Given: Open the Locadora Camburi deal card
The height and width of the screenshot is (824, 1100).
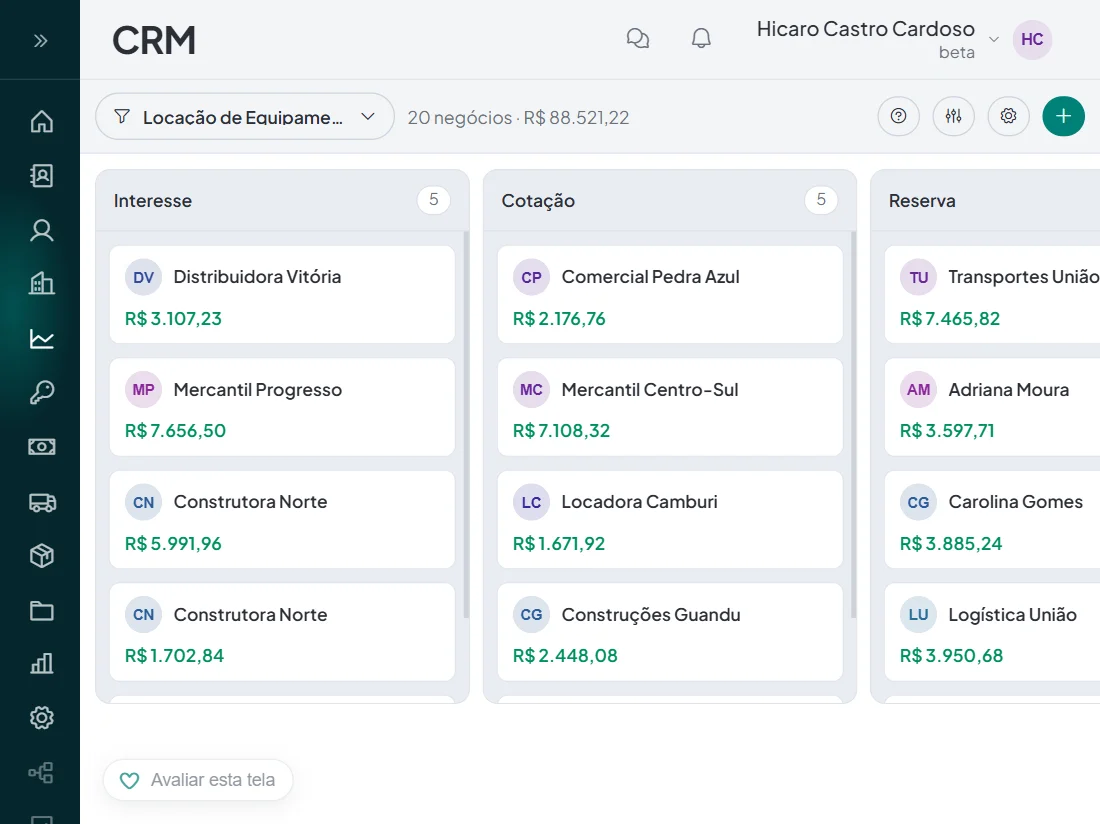Looking at the screenshot, I should tap(670, 520).
